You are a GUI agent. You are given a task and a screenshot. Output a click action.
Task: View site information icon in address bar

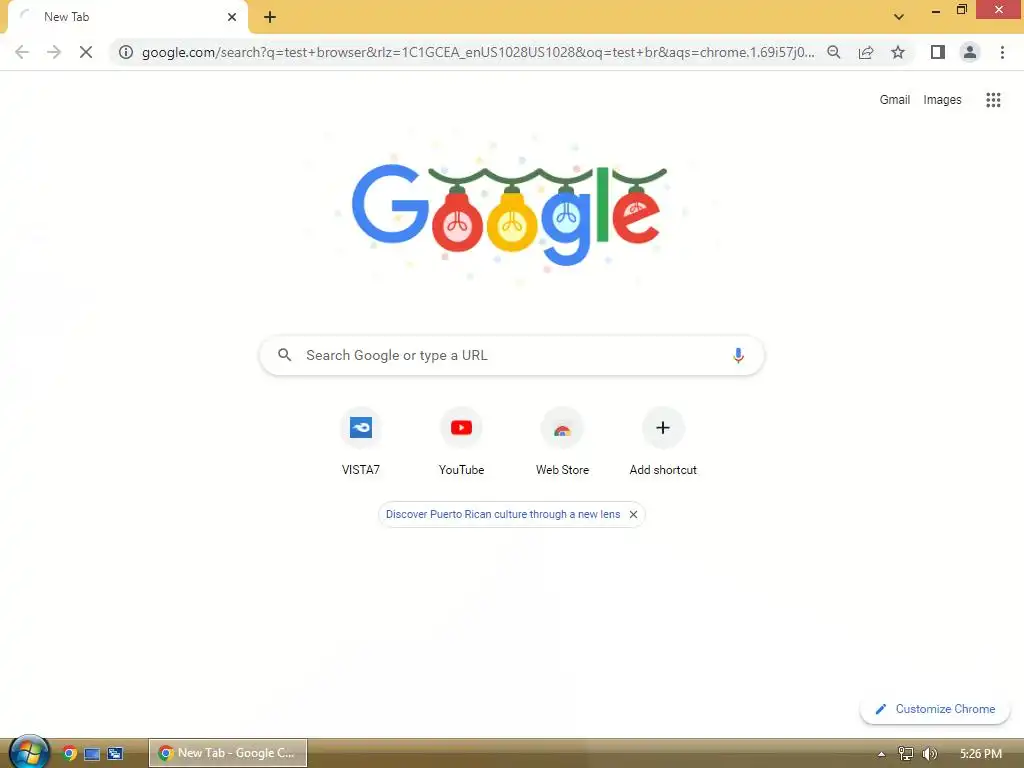(x=126, y=52)
